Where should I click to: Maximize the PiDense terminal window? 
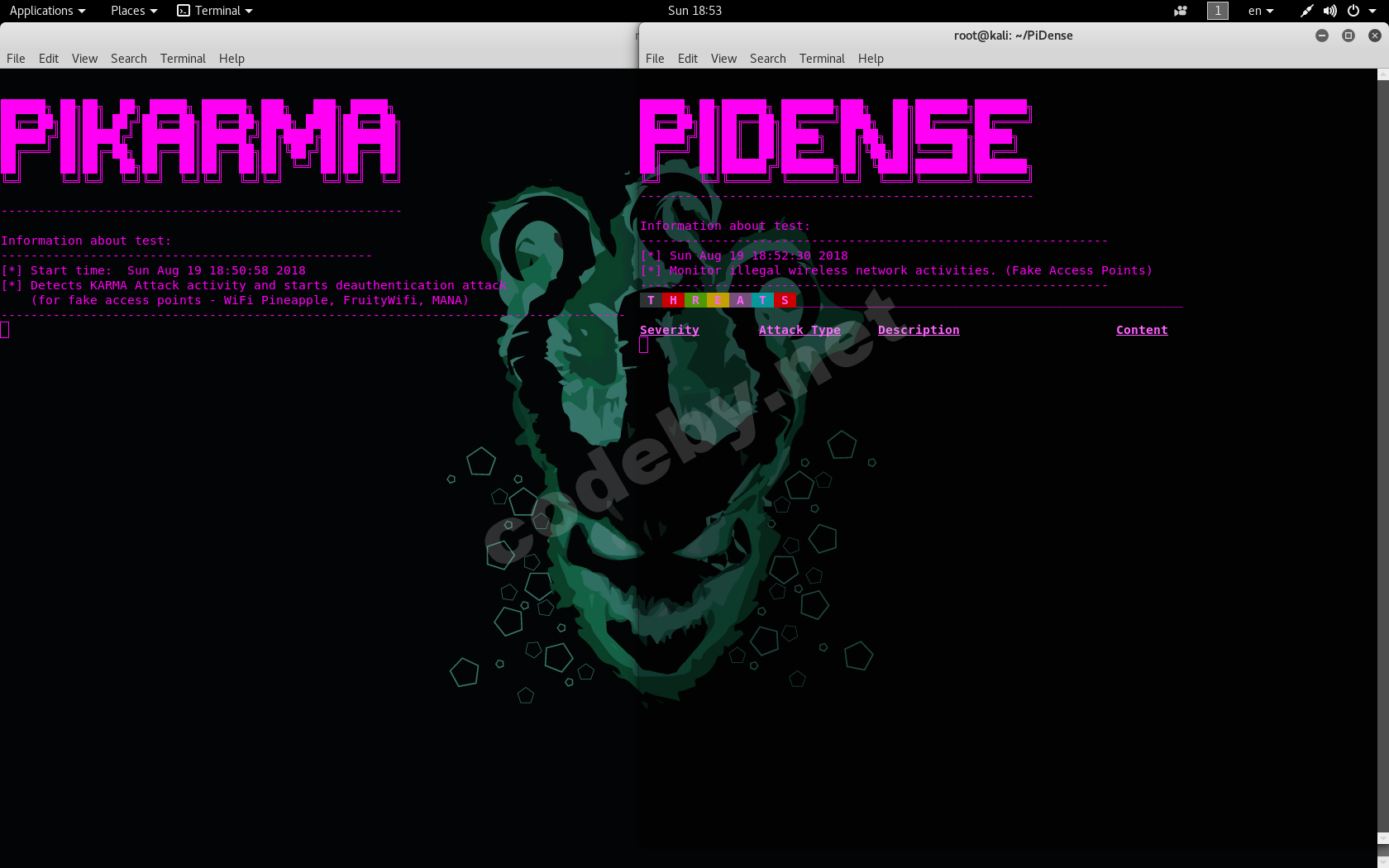pos(1348,36)
